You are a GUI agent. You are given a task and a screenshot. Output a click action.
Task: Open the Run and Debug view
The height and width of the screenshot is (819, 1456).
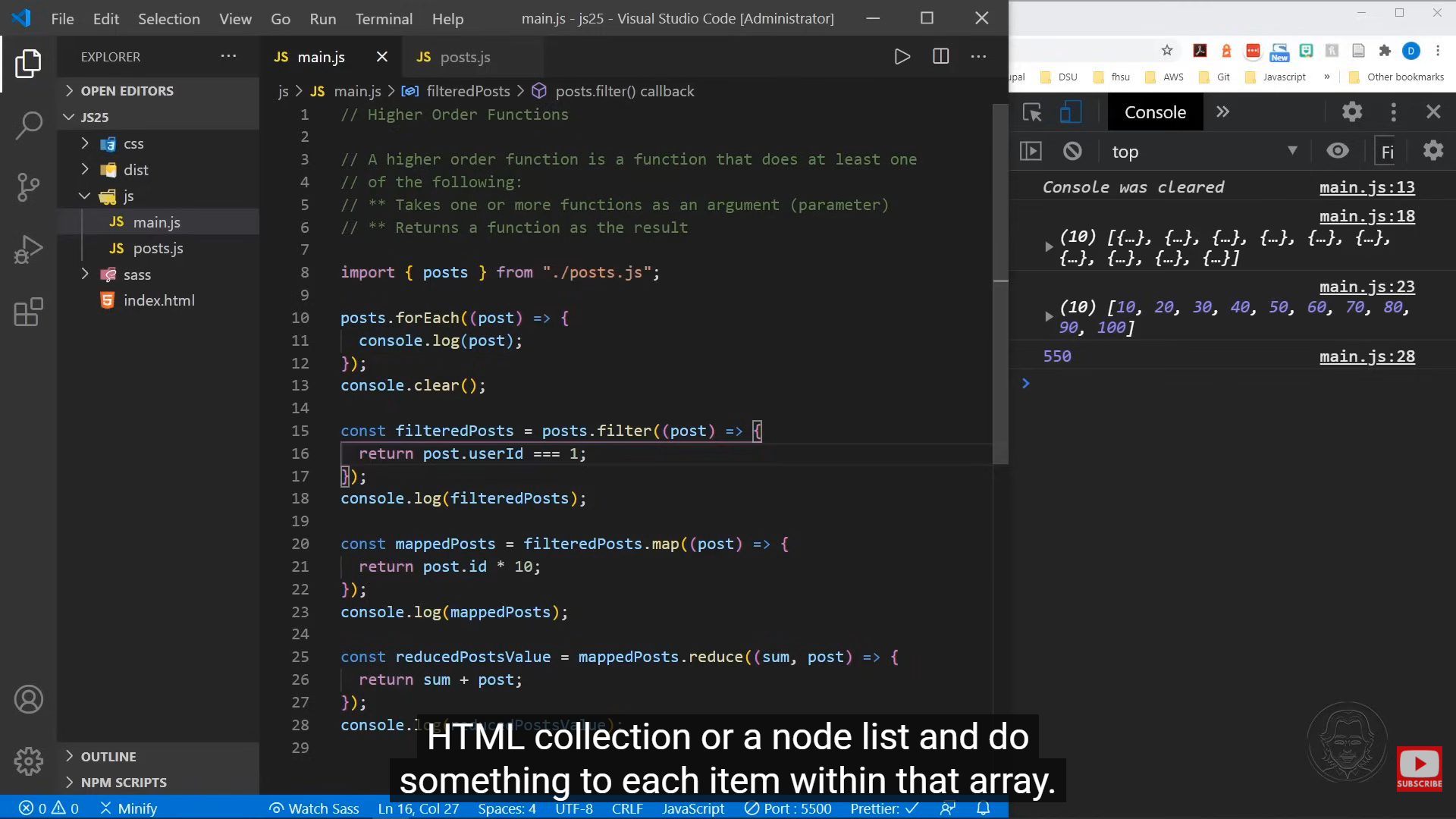pos(29,249)
